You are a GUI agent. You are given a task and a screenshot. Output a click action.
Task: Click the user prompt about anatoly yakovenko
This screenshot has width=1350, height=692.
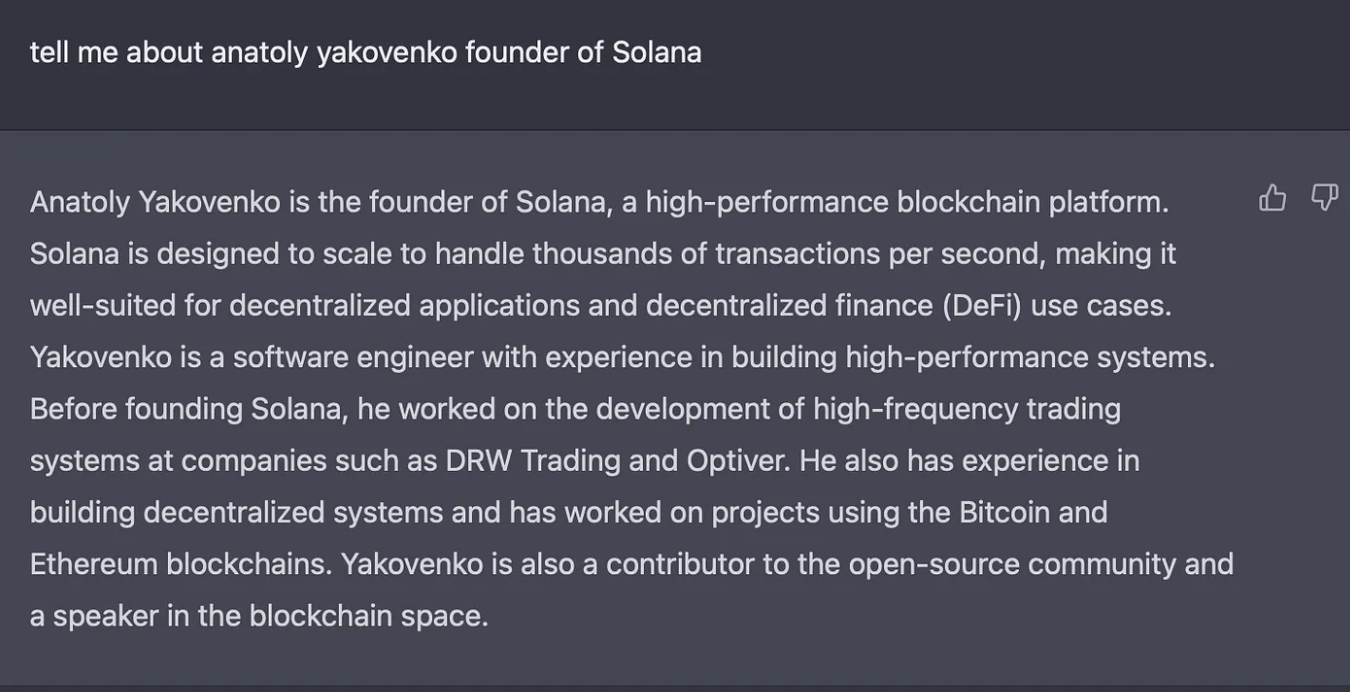coord(365,52)
